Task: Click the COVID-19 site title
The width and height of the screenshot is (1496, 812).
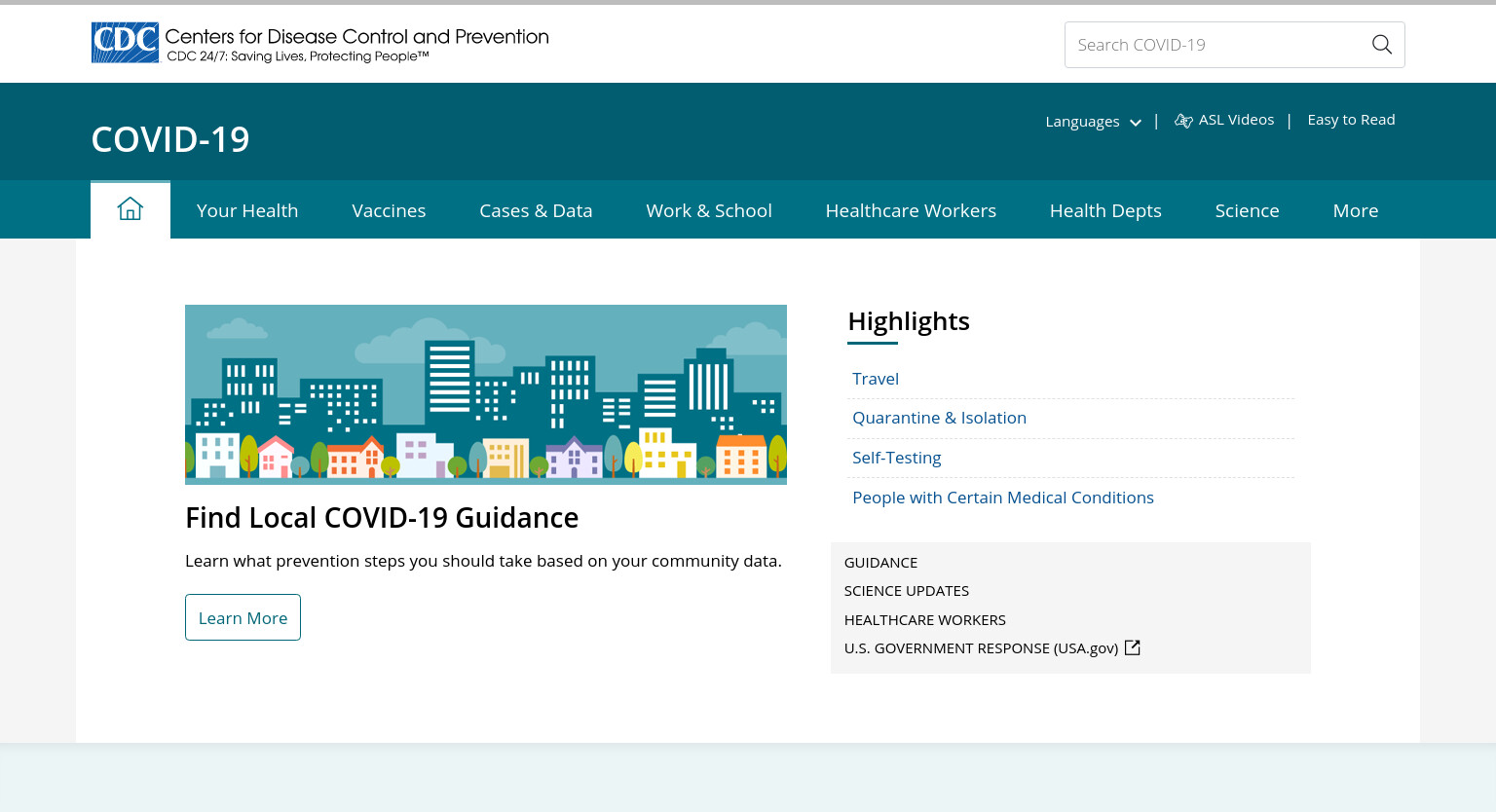Action: click(170, 139)
